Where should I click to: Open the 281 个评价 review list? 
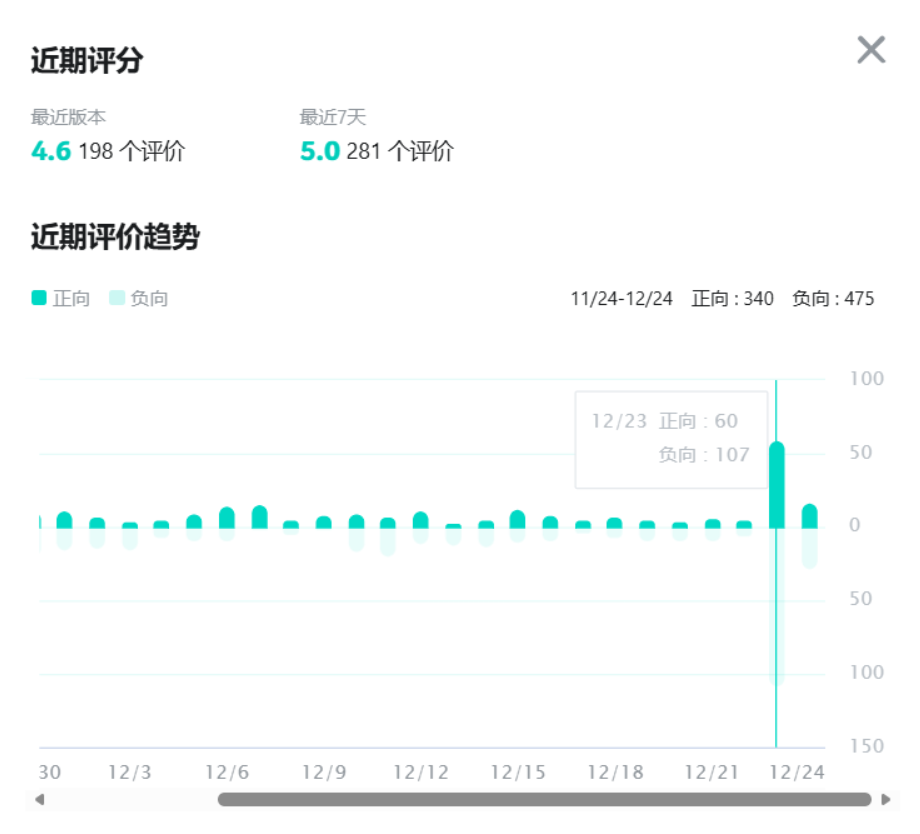[x=400, y=151]
